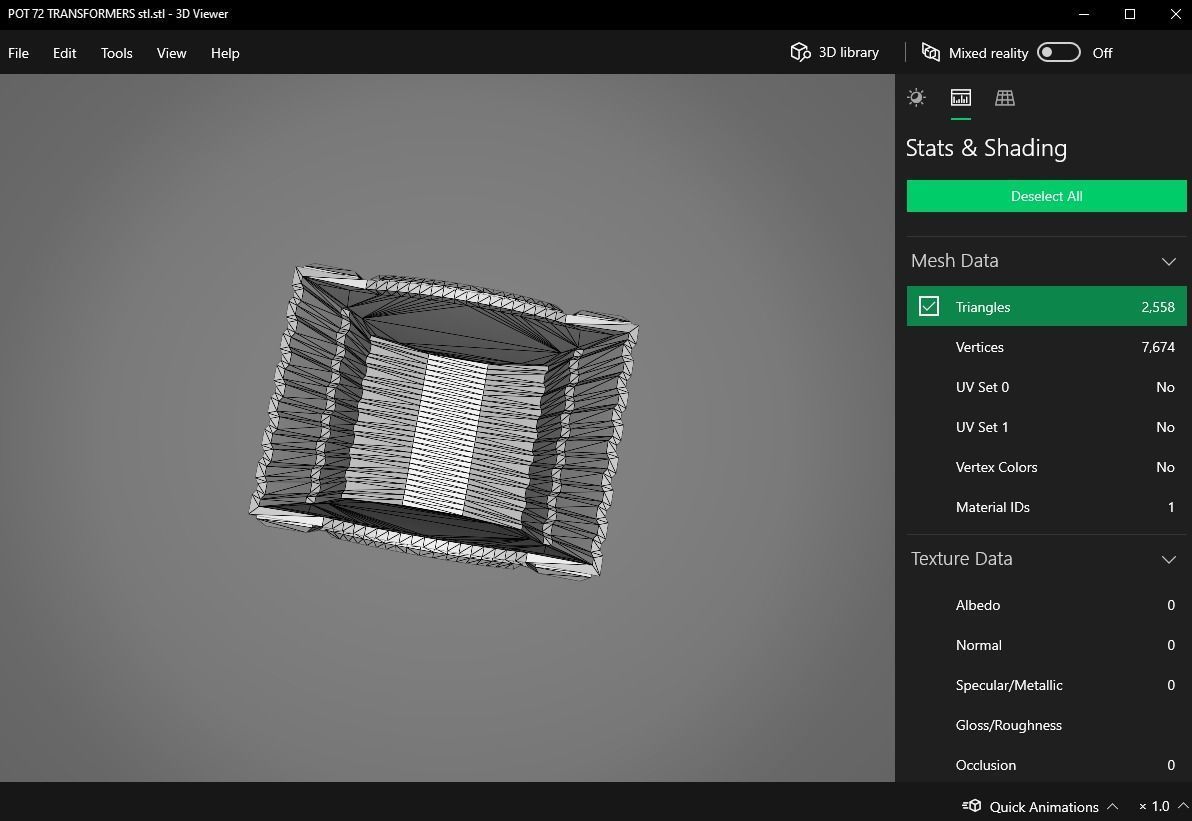Select the Vertex Colors row
The image size is (1192, 821).
tap(1046, 467)
